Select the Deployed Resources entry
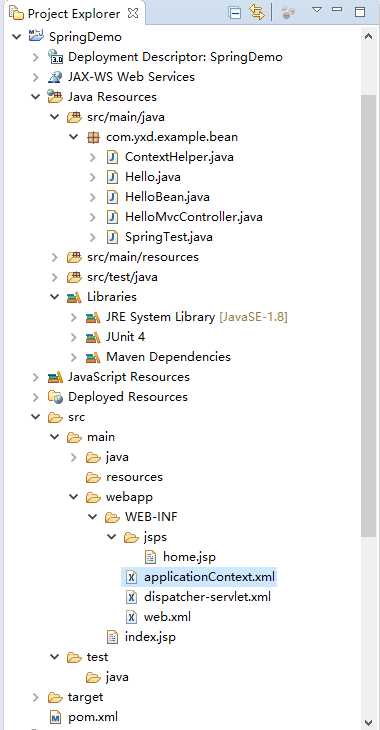380x730 pixels. click(128, 397)
